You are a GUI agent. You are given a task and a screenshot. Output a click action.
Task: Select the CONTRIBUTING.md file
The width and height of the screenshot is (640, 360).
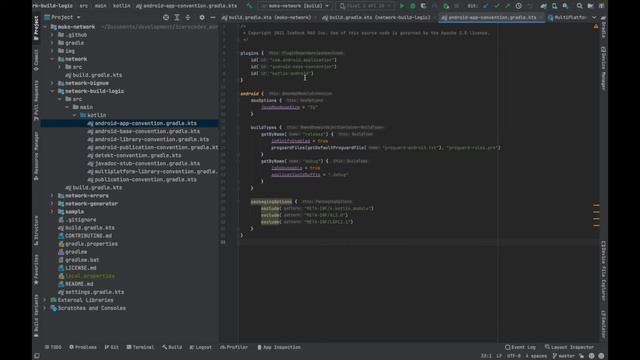(85, 236)
